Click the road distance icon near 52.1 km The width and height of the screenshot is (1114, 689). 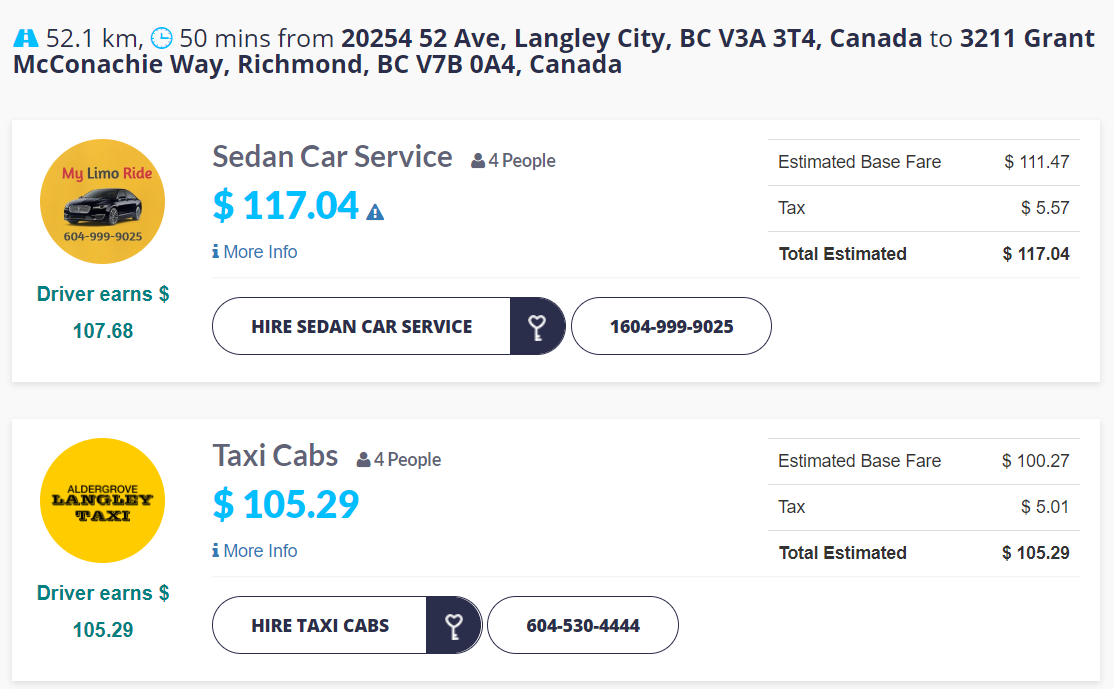[x=26, y=38]
